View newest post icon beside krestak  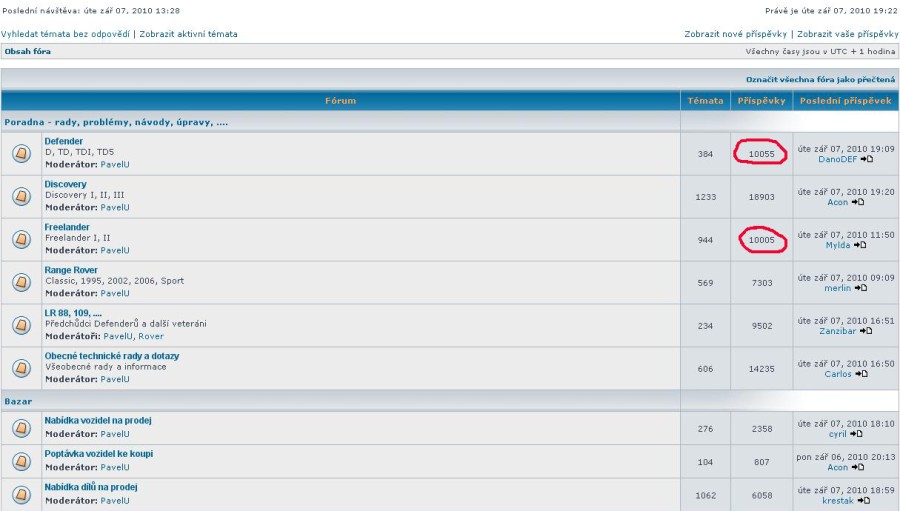(x=864, y=501)
